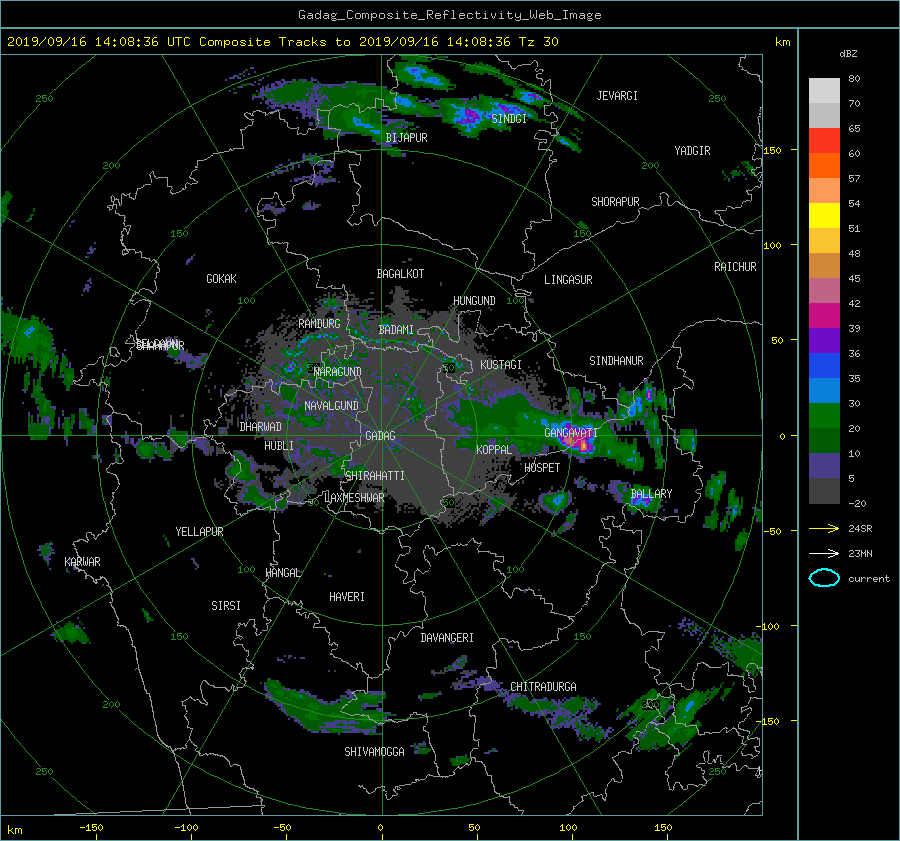Click the GANGAVATI storm cell label
Screen dimensions: 900x841
point(571,432)
